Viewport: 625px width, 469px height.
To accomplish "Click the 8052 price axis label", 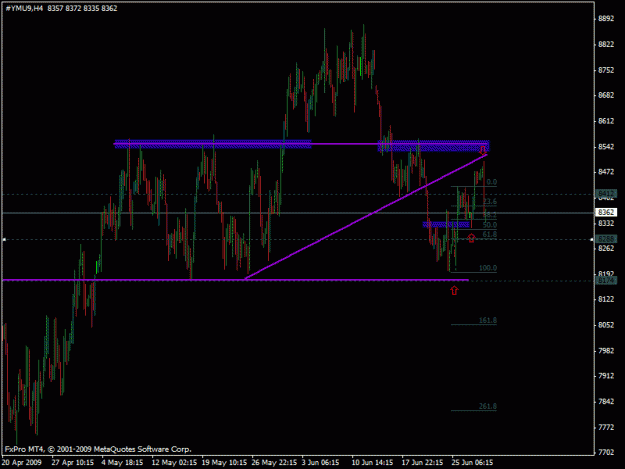I will (606, 325).
